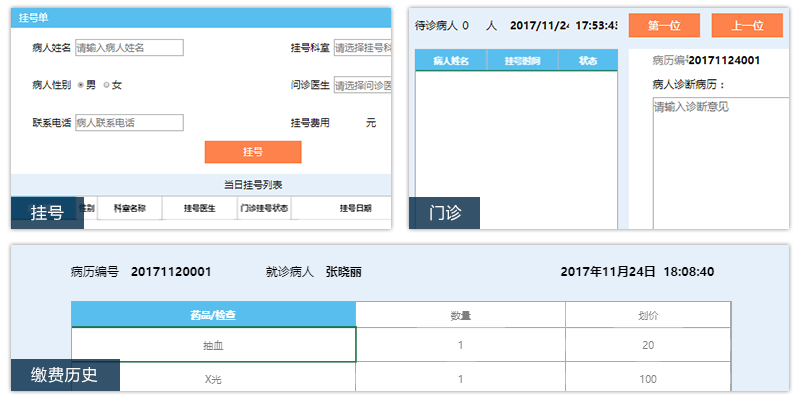Click the orange 挂号 register button

[x=252, y=152]
